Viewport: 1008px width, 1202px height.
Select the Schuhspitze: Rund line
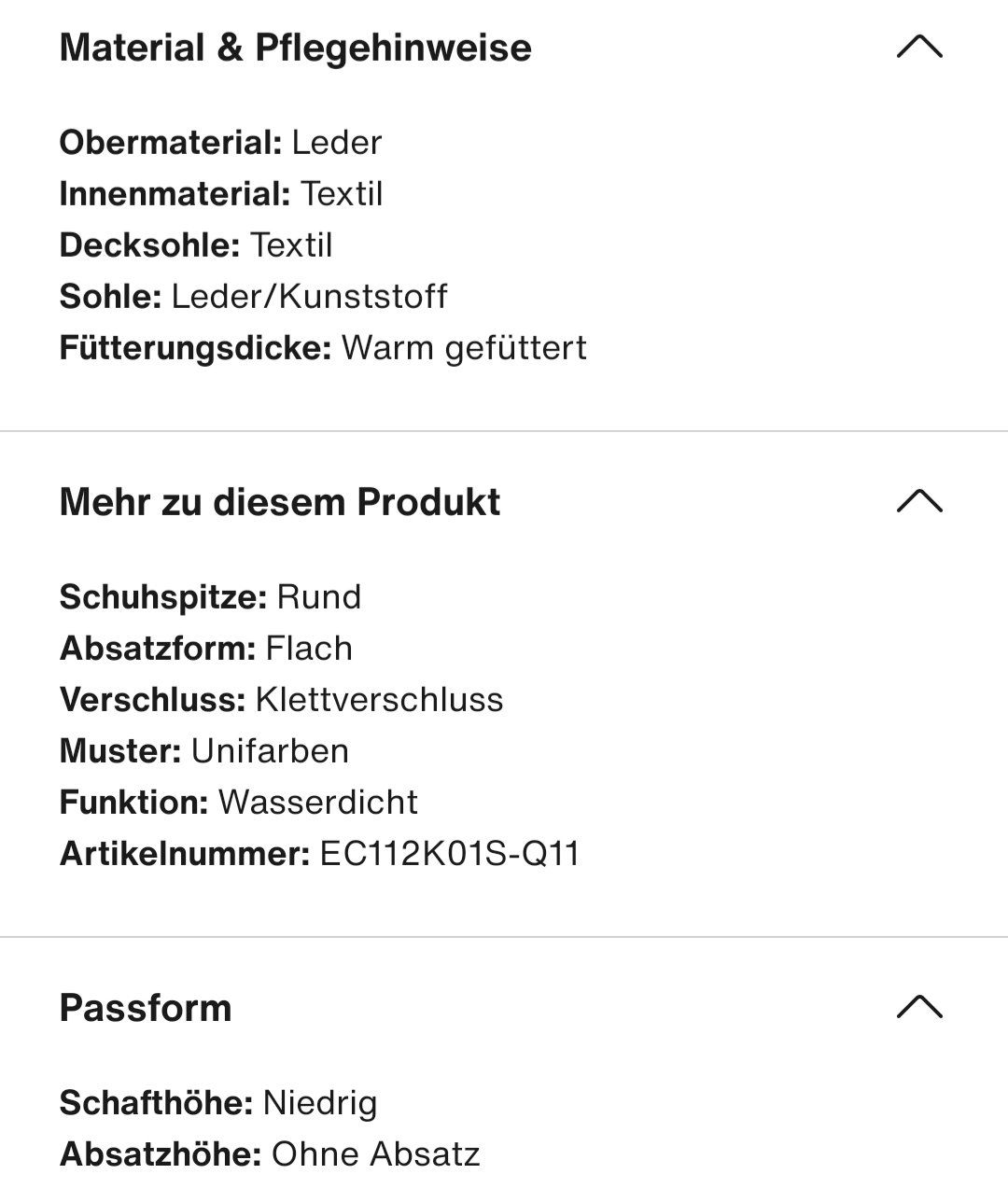point(210,597)
